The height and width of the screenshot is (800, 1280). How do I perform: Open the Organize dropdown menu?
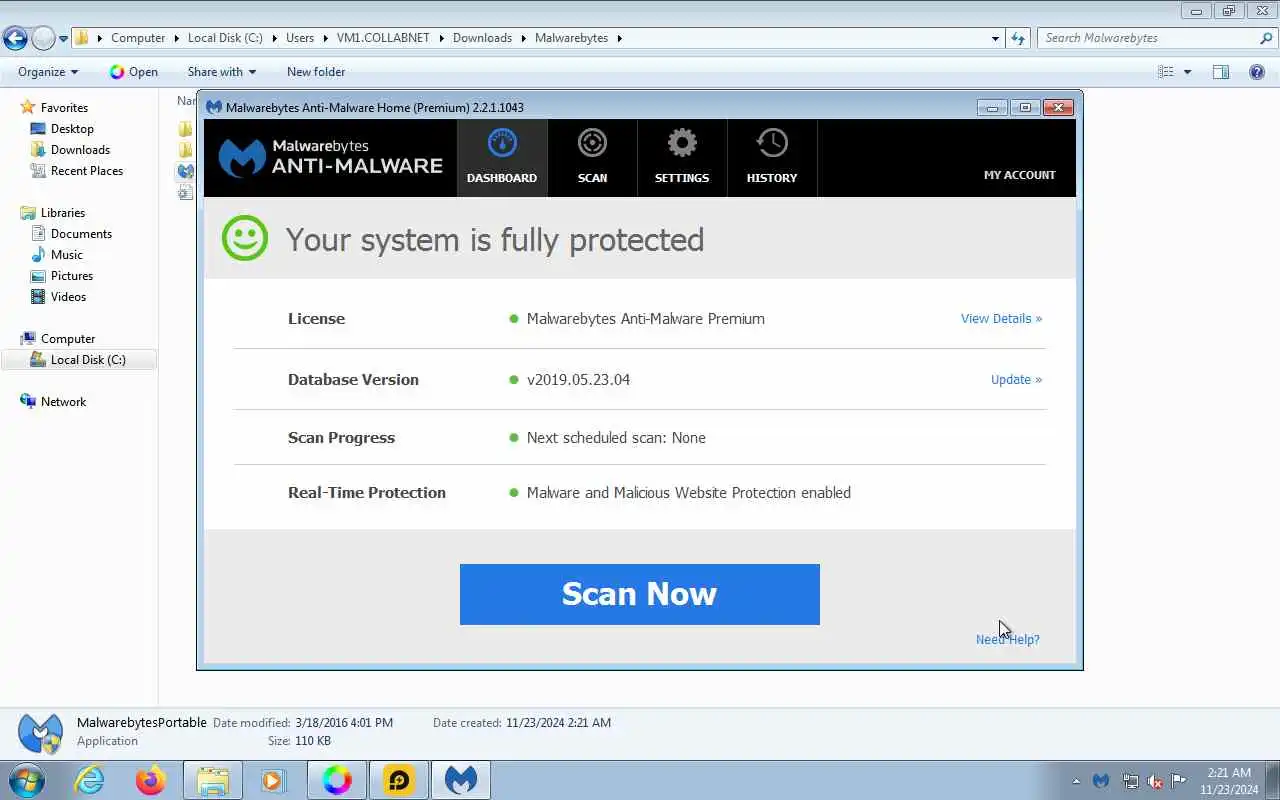tap(48, 72)
